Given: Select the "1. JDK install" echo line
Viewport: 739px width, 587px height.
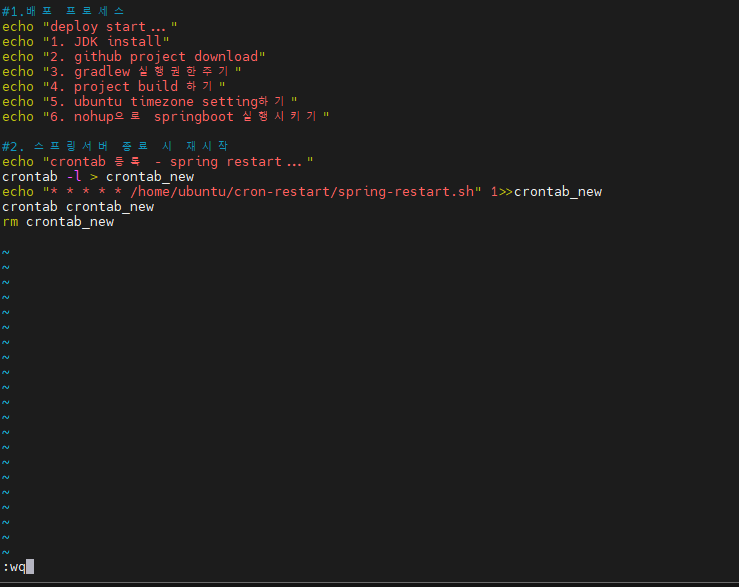Looking at the screenshot, I should [x=86, y=41].
